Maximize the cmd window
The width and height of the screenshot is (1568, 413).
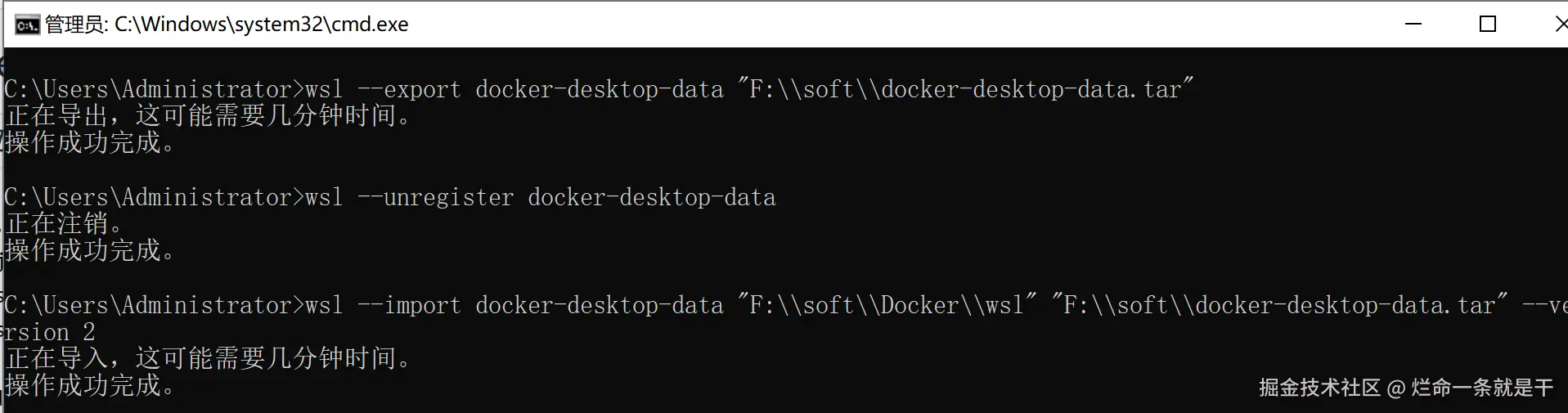pyautogui.click(x=1488, y=25)
